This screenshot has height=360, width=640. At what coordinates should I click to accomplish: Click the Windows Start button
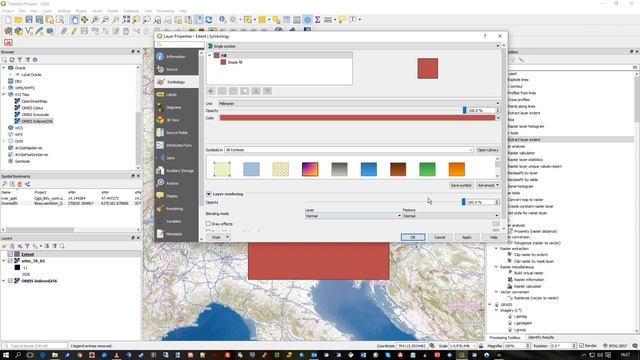(6, 355)
